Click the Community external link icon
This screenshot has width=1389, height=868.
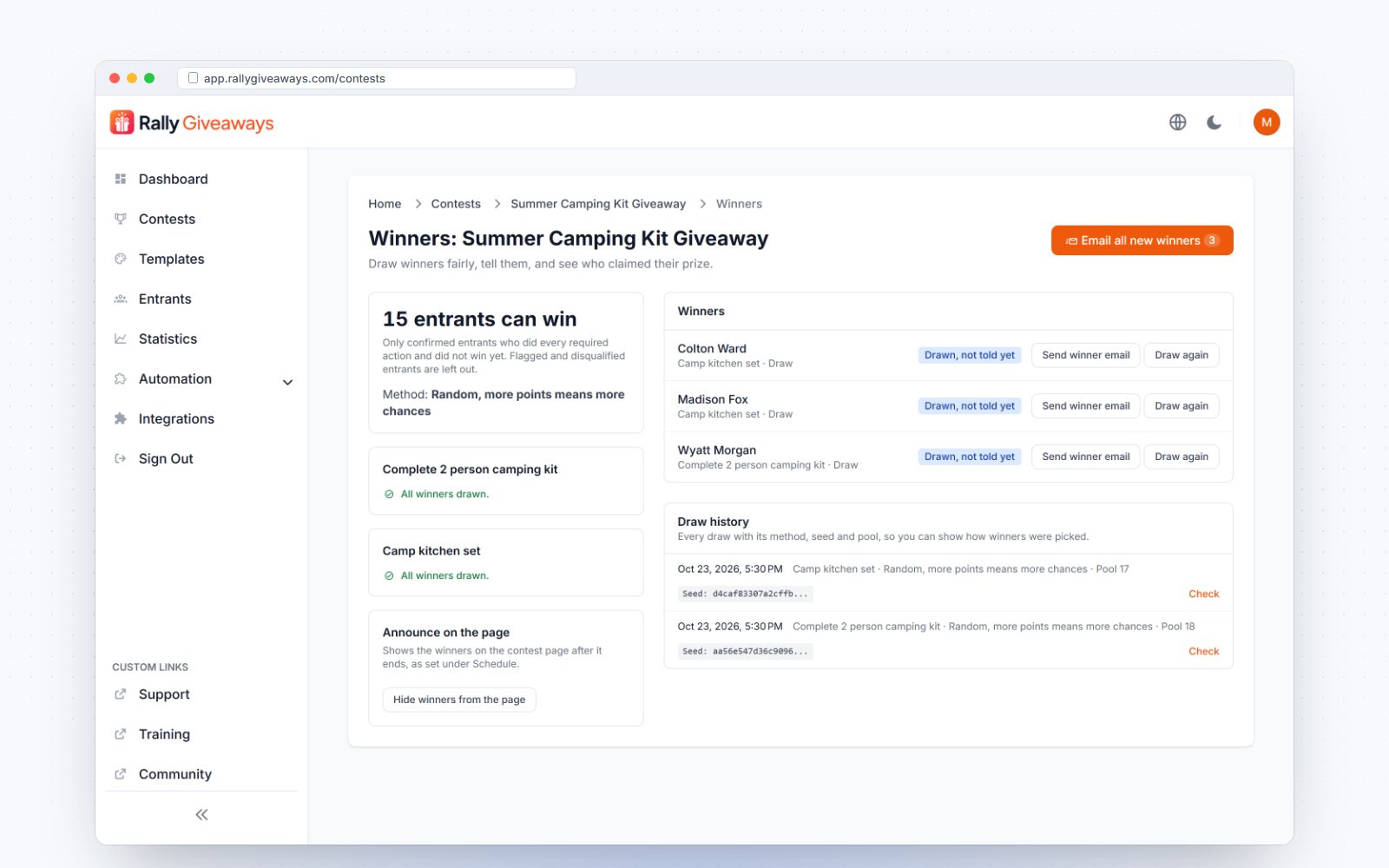(121, 774)
